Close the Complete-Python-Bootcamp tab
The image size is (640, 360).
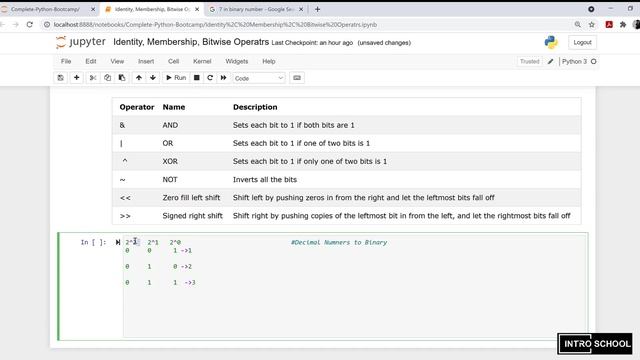pos(93,9)
